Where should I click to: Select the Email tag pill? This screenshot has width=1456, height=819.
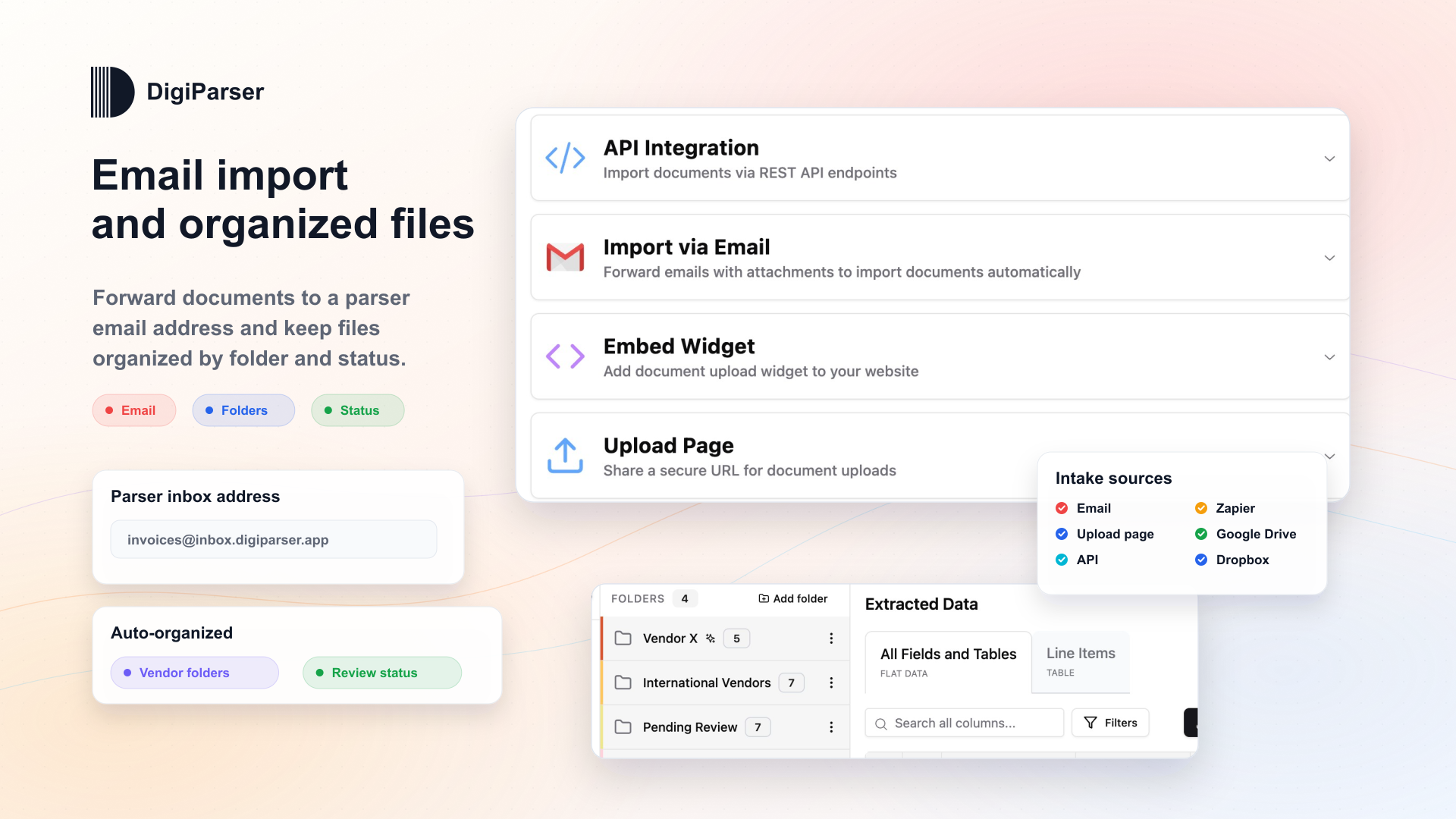(x=134, y=410)
